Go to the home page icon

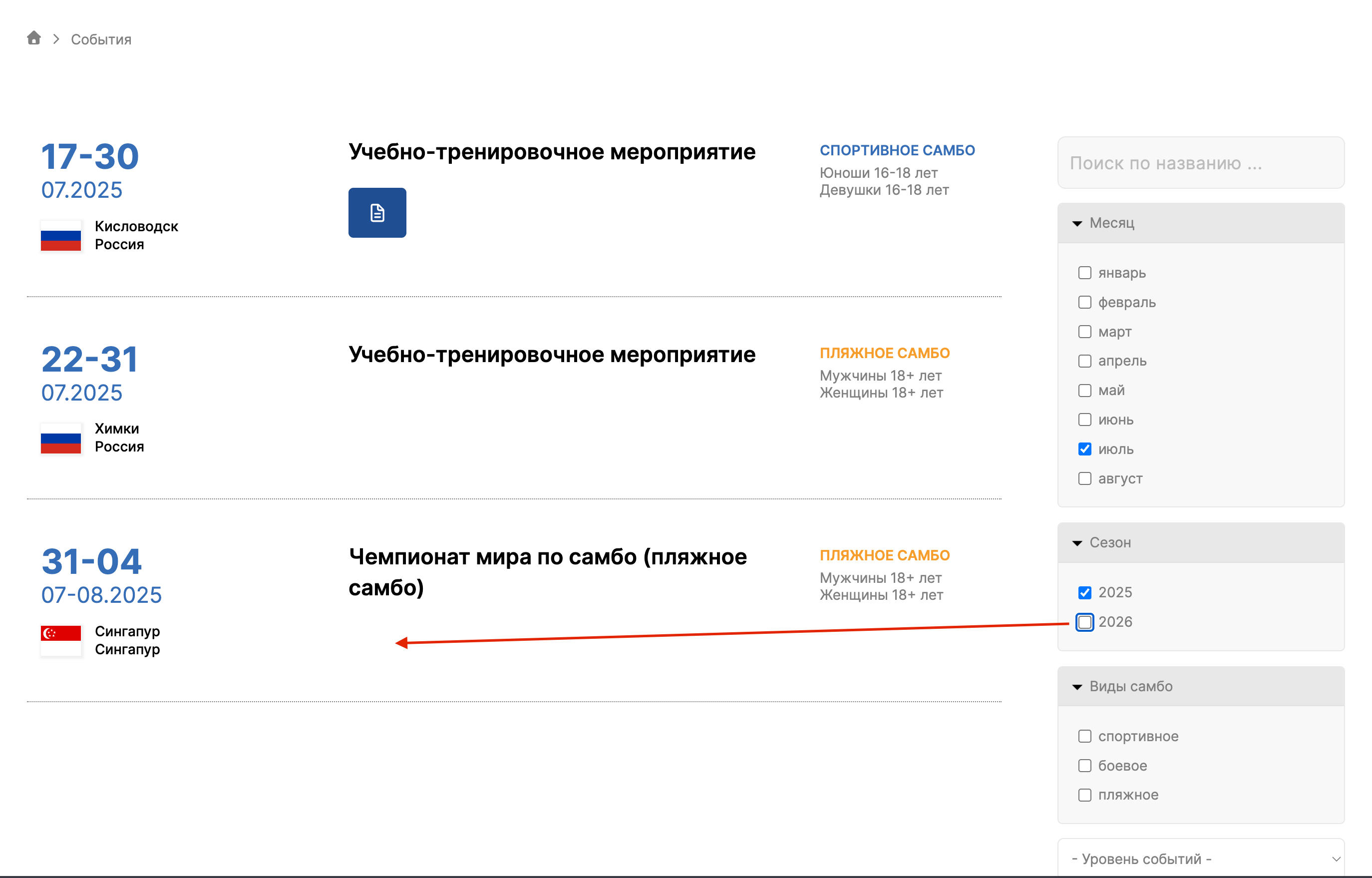(x=33, y=37)
